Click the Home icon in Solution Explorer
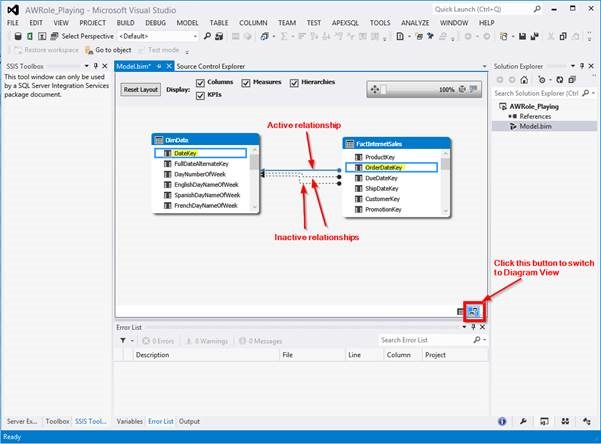Viewport: 601px width, 444px height. (x=524, y=80)
